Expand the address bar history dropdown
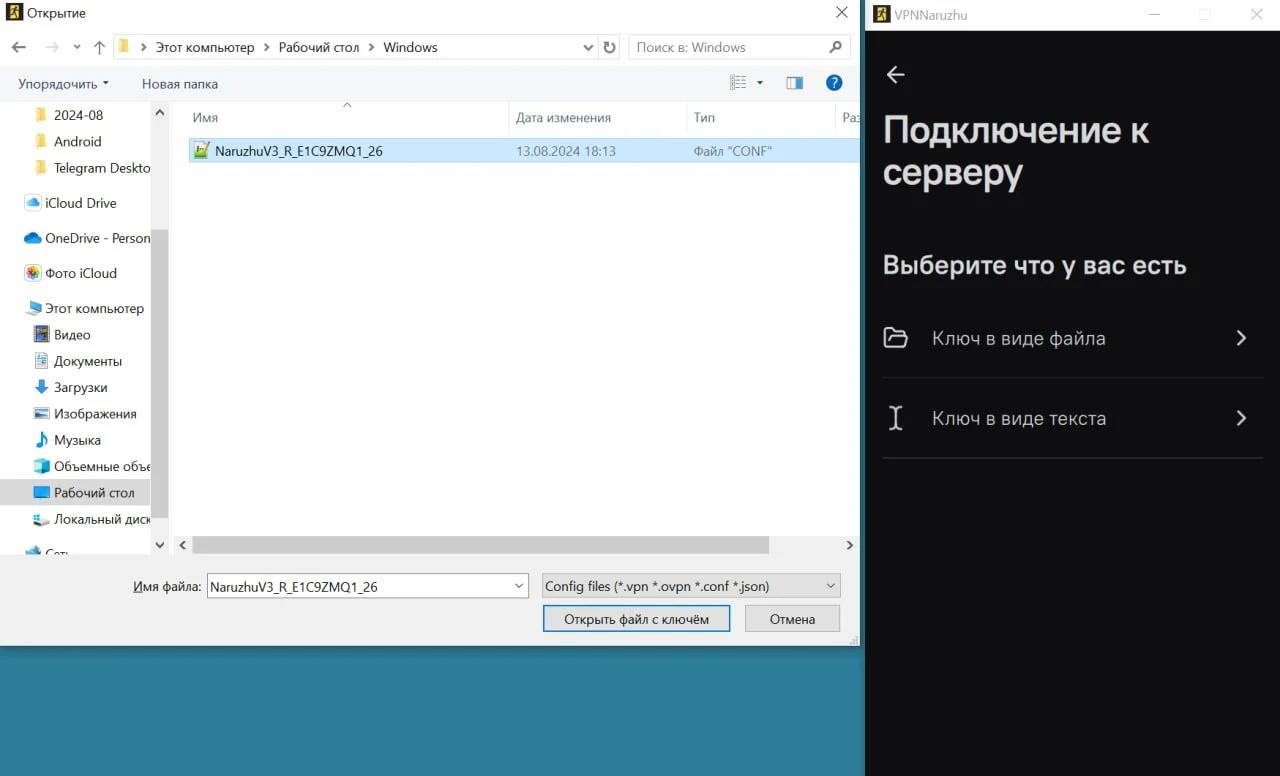Screen dimensions: 1280x776 click(x=588, y=47)
